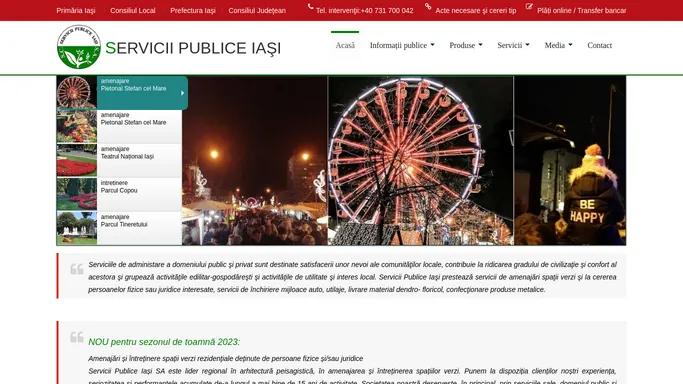Select the ferris wheel slide thumbnail
The width and height of the screenshot is (683, 384).
click(x=77, y=92)
